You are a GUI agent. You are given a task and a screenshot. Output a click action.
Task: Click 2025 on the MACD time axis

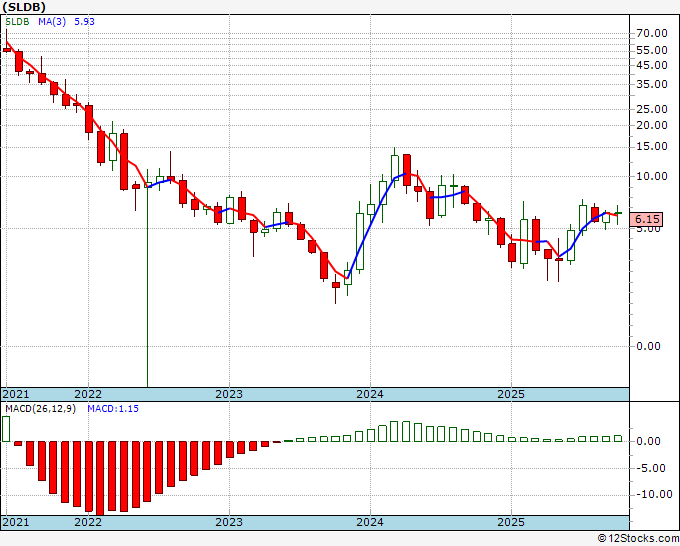pyautogui.click(x=511, y=522)
